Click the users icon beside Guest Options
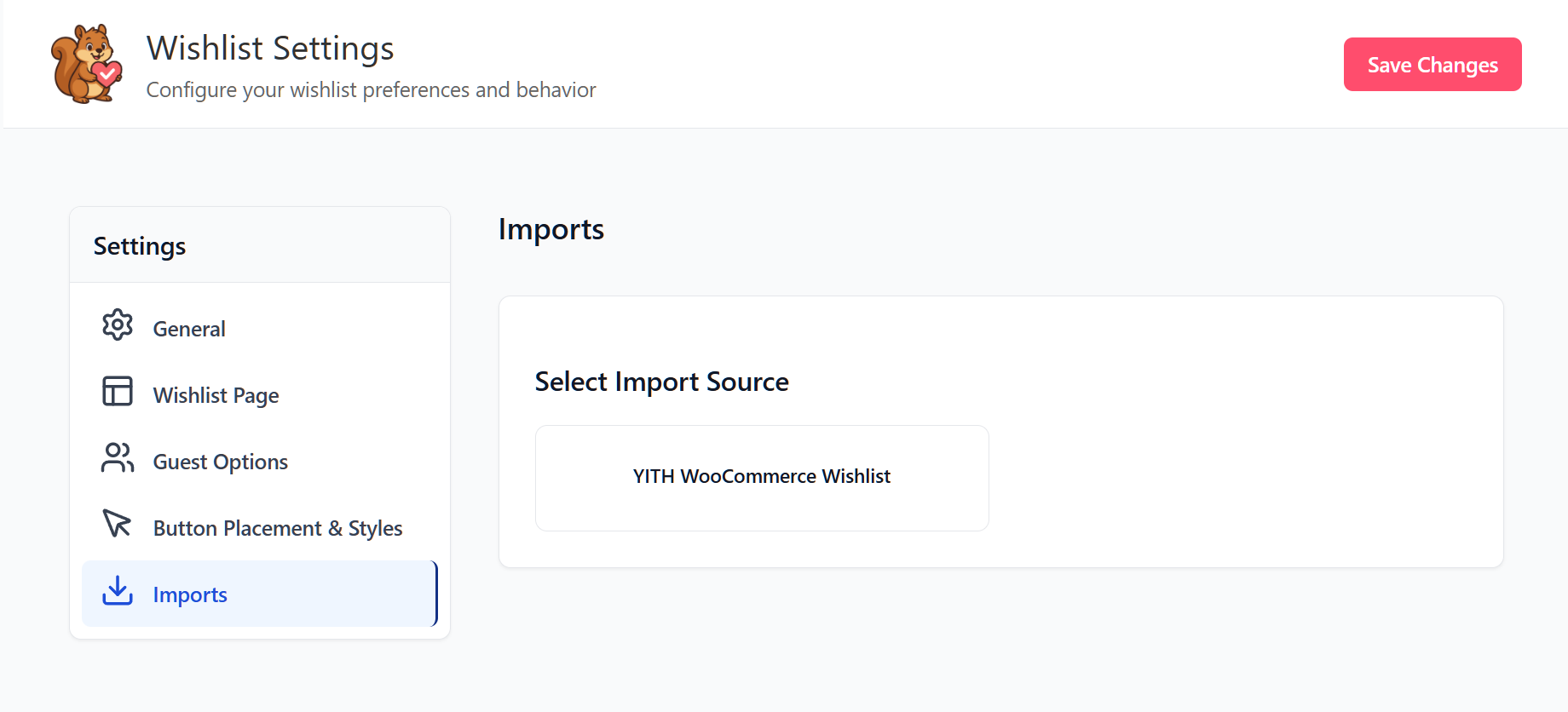This screenshot has height=712, width=1568. 118,458
